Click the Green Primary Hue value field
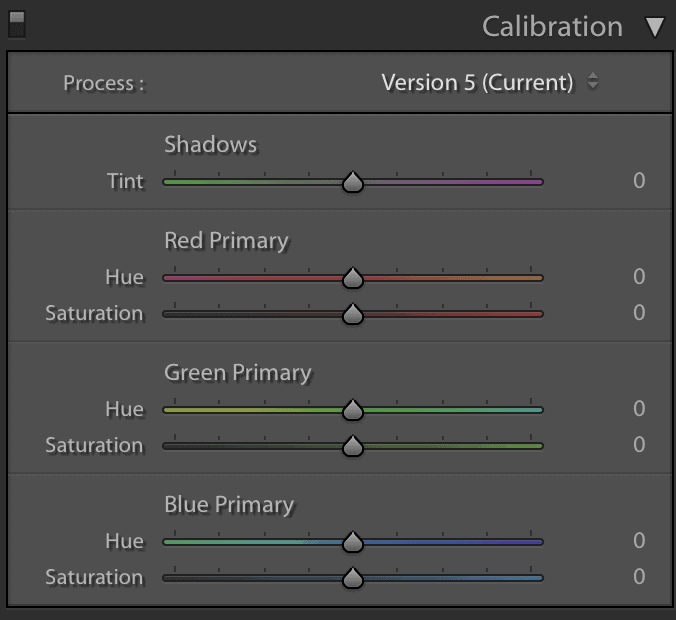 (639, 409)
